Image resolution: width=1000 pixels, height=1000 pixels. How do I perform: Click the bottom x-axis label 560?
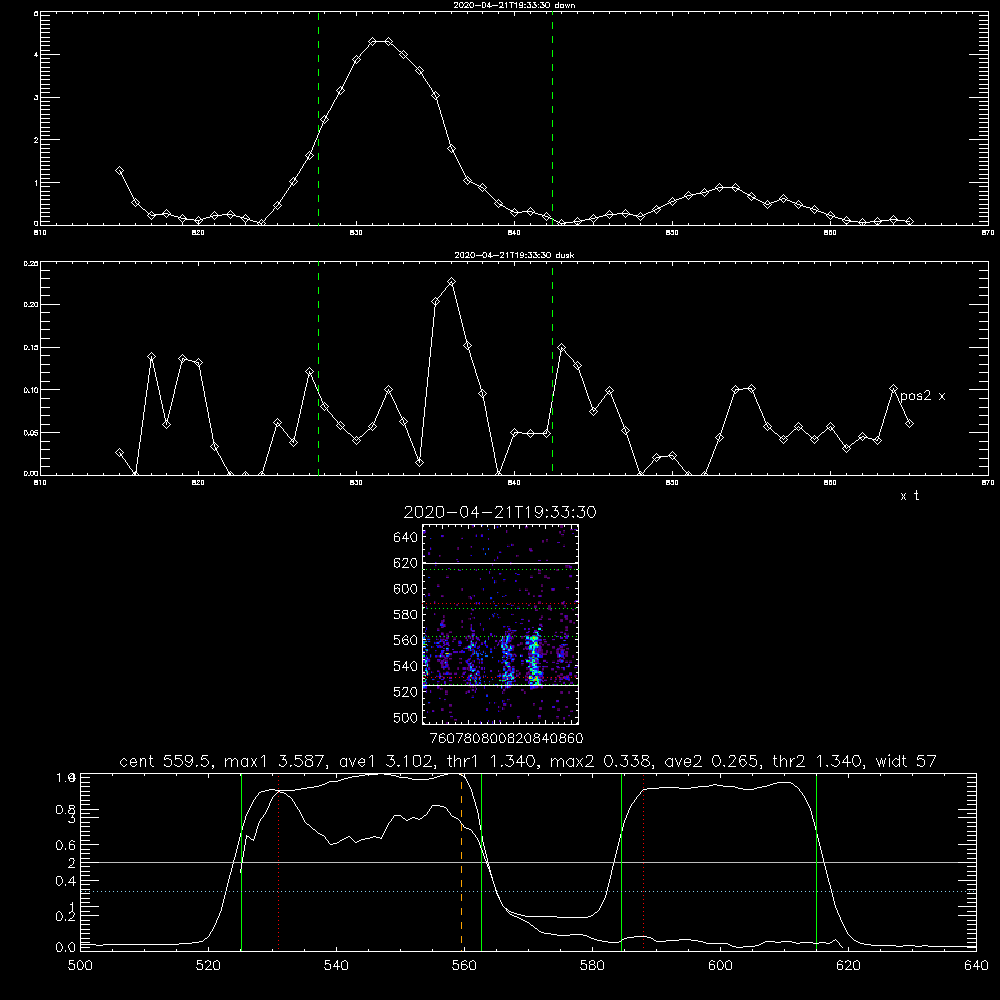pos(464,966)
